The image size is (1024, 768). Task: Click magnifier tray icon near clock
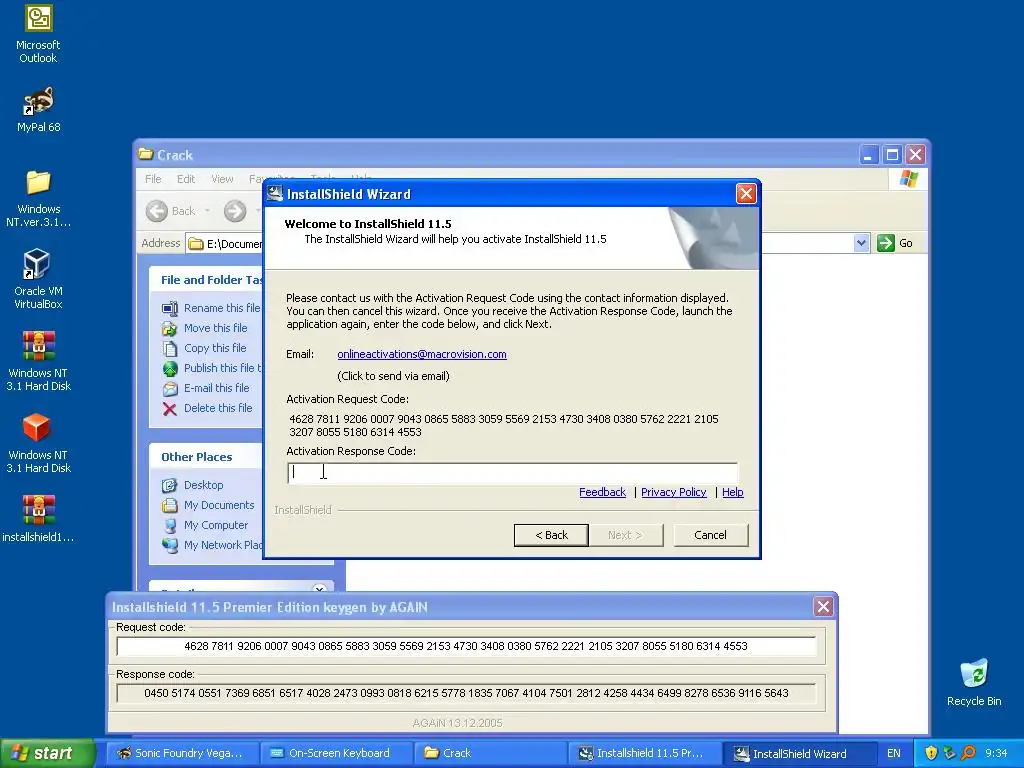[967, 753]
